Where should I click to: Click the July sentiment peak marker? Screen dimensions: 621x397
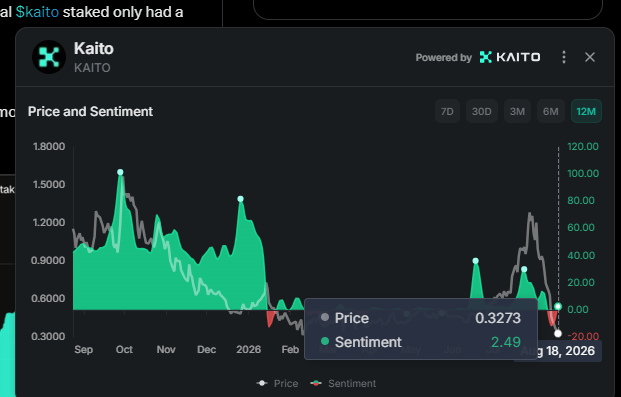click(x=524, y=269)
